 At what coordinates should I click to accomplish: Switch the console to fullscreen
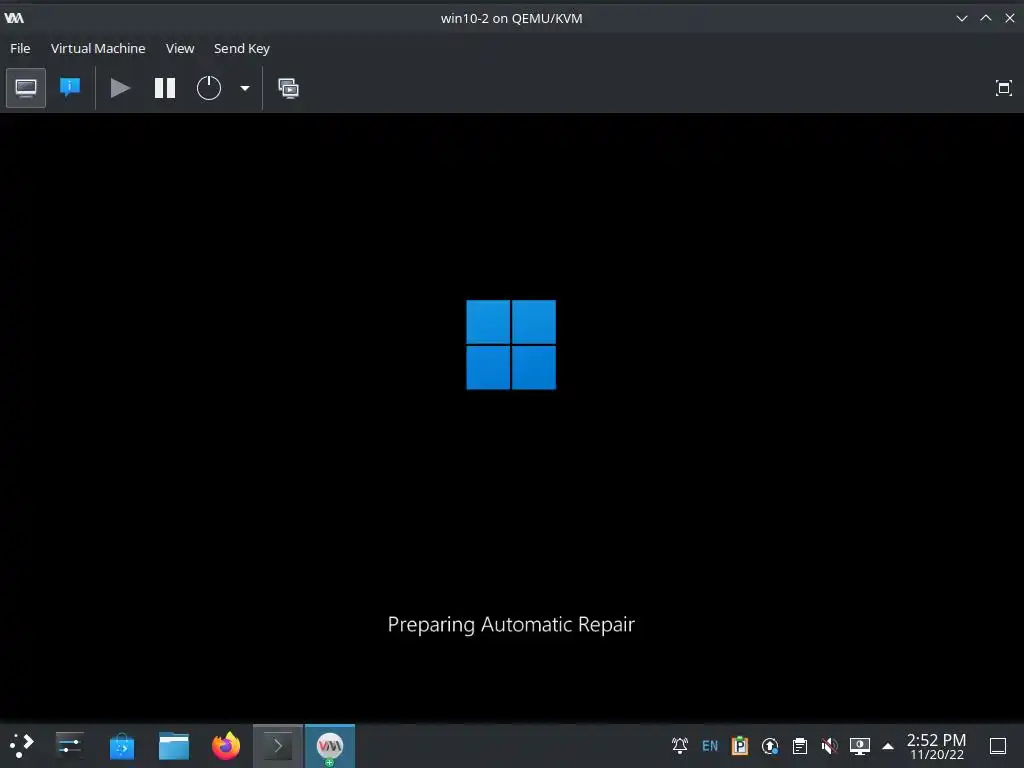1004,88
